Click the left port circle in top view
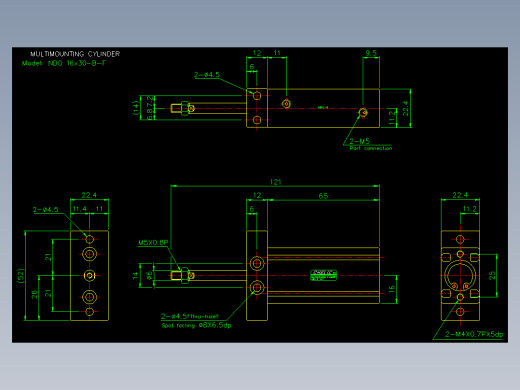 tap(286, 104)
